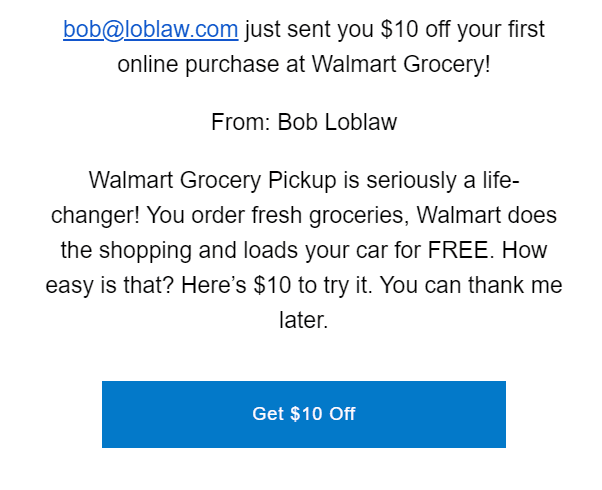Open the bob@loblaw.com email link

click(151, 29)
